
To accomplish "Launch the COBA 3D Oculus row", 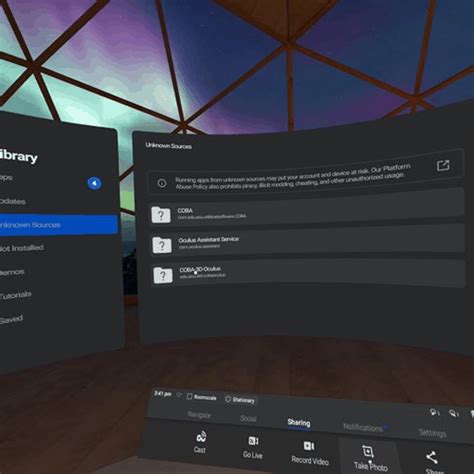I will pos(308,273).
